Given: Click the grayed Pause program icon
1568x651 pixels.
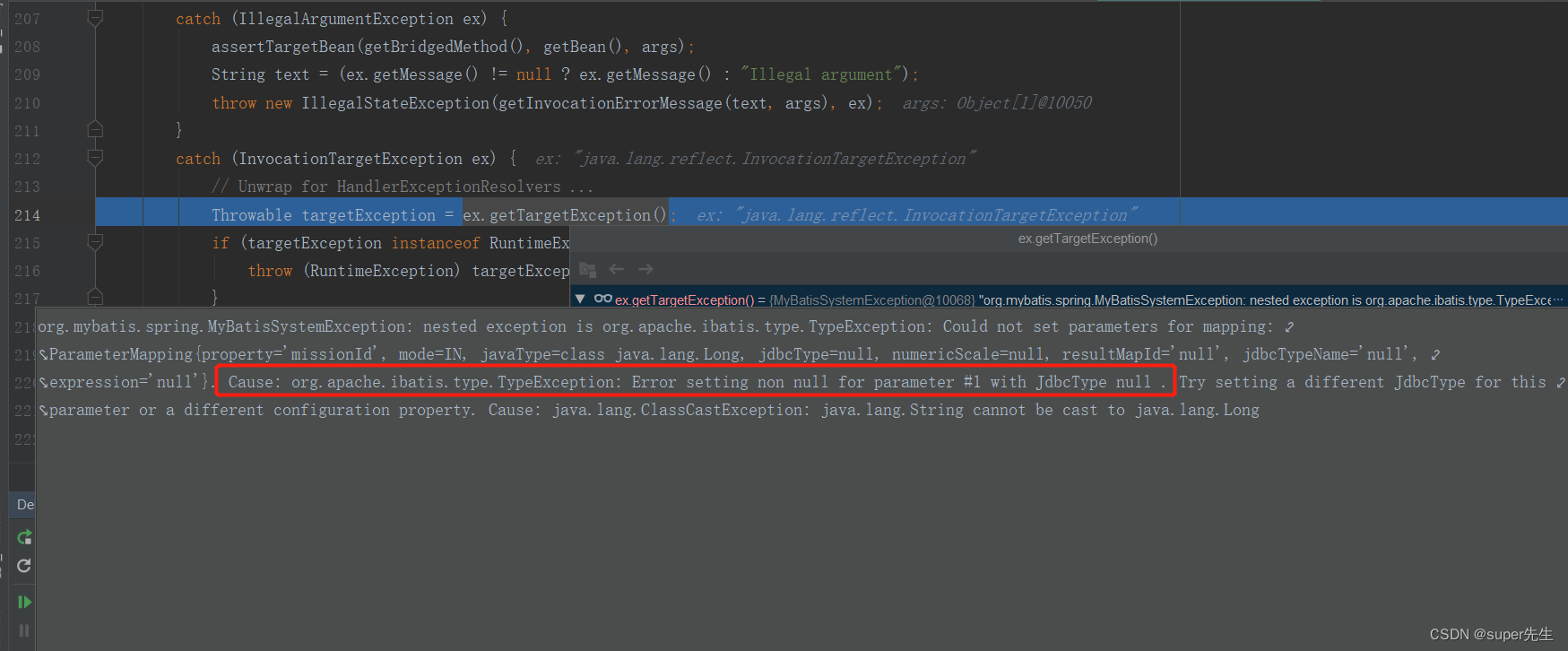Looking at the screenshot, I should click(24, 630).
